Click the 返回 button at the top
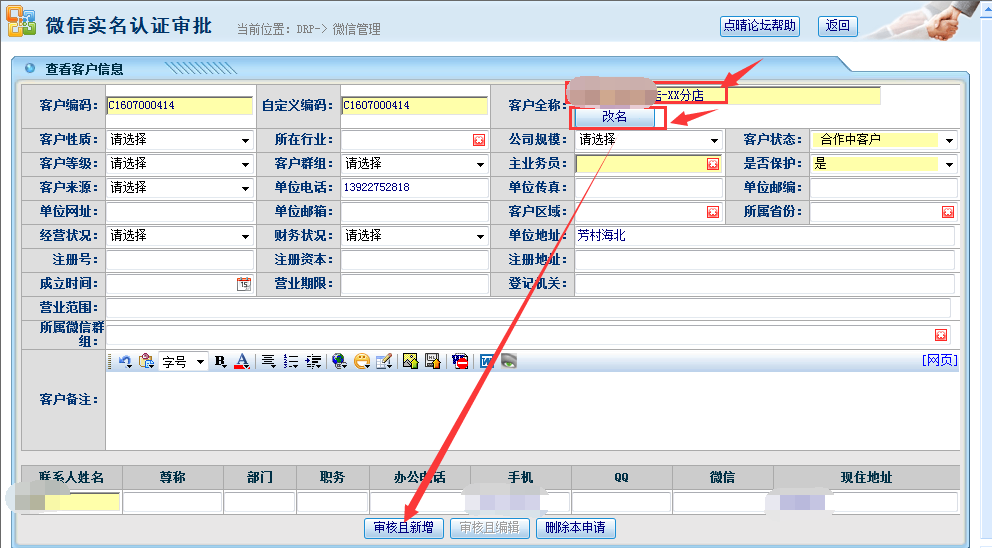Screen dimensions: 992x548 [x=837, y=26]
